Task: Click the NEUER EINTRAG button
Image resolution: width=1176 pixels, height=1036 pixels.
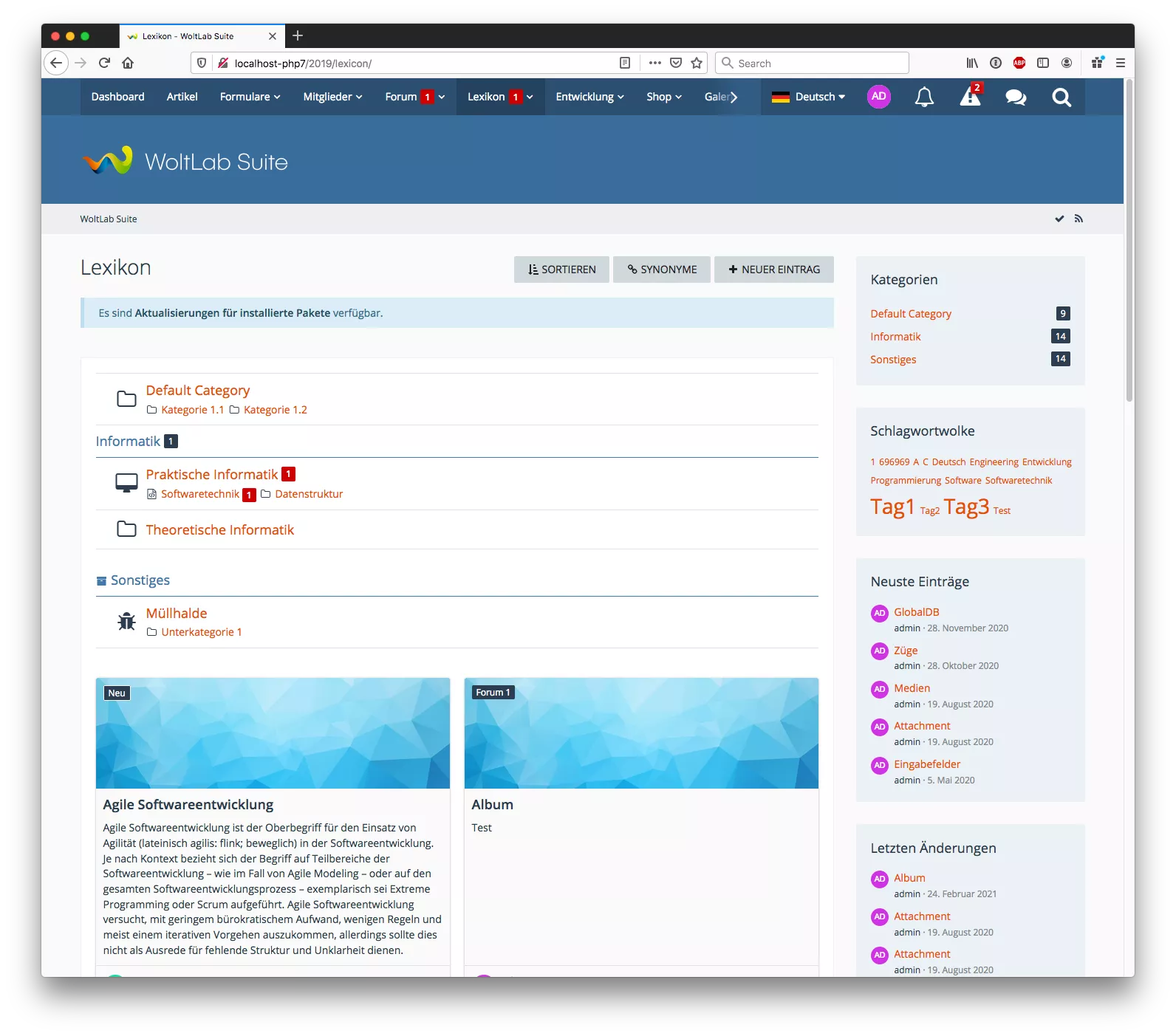Action: pos(773,270)
